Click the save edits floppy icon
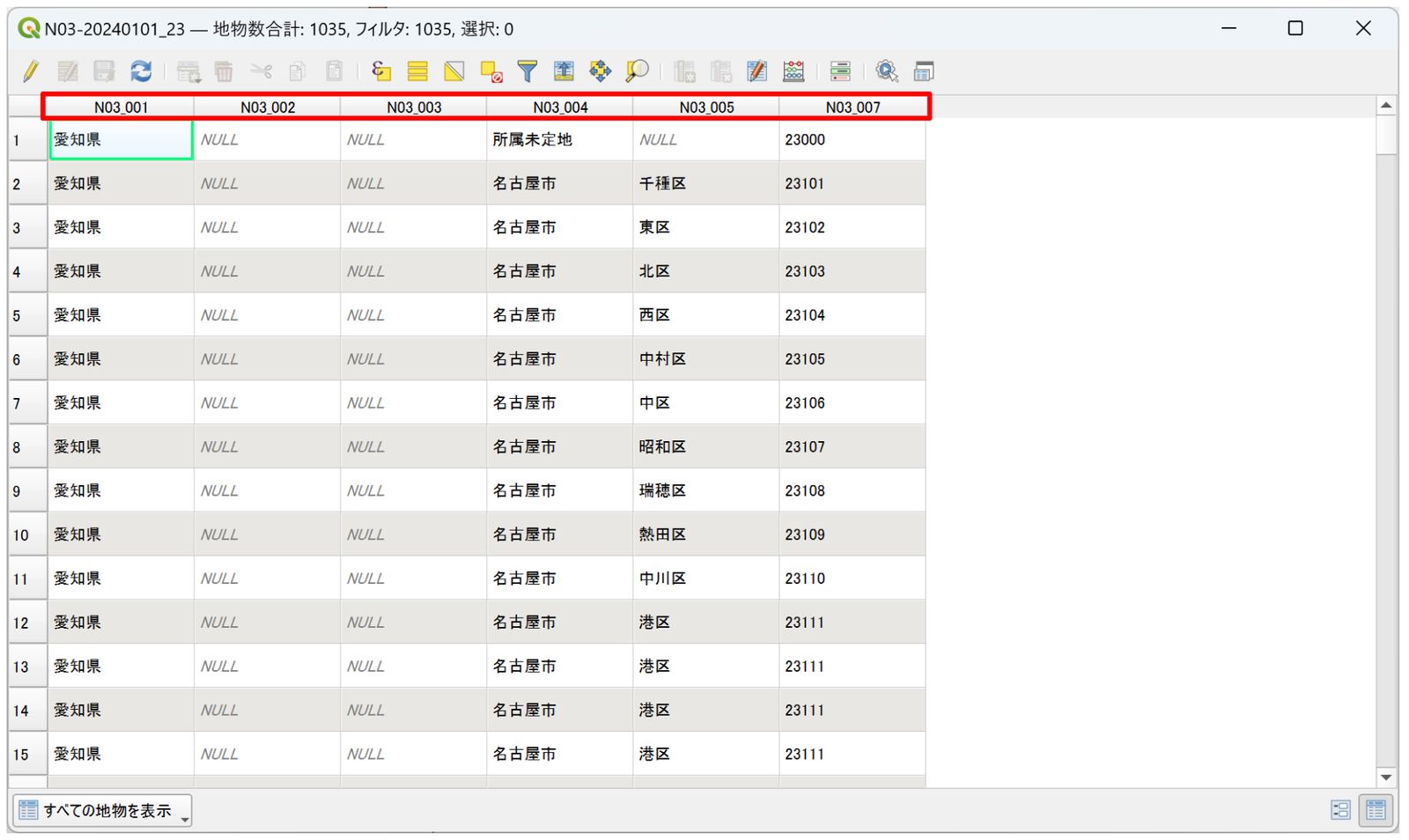This screenshot has width=1409, height=840. (x=104, y=71)
